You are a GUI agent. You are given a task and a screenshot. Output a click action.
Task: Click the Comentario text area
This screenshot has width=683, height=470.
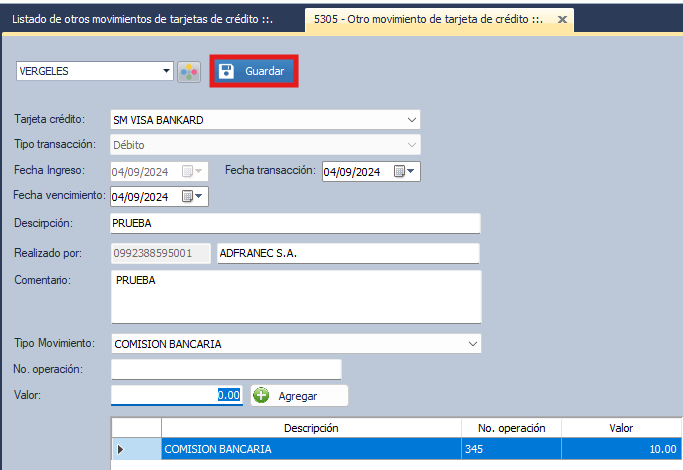point(295,297)
